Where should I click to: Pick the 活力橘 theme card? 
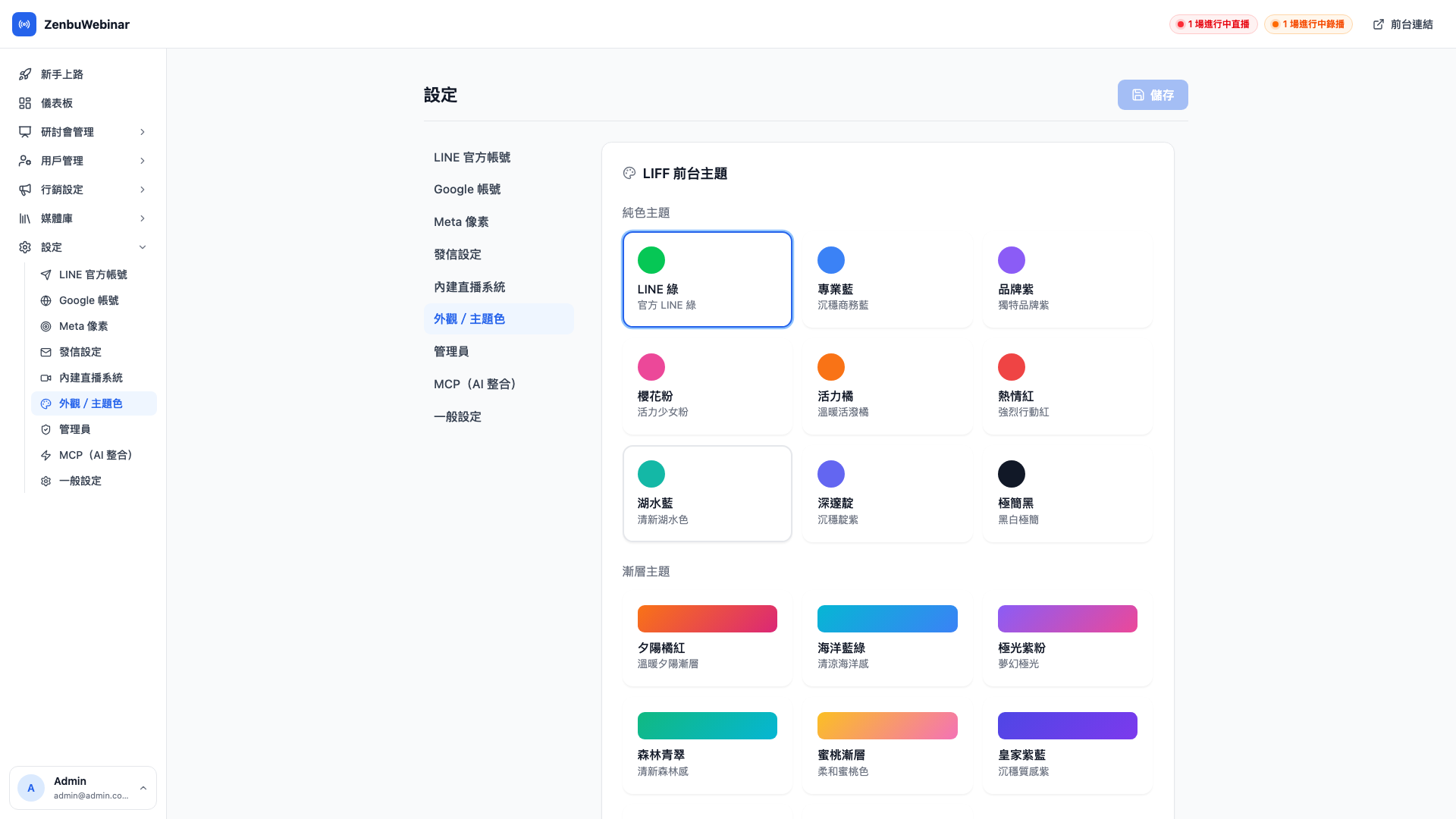(x=887, y=387)
